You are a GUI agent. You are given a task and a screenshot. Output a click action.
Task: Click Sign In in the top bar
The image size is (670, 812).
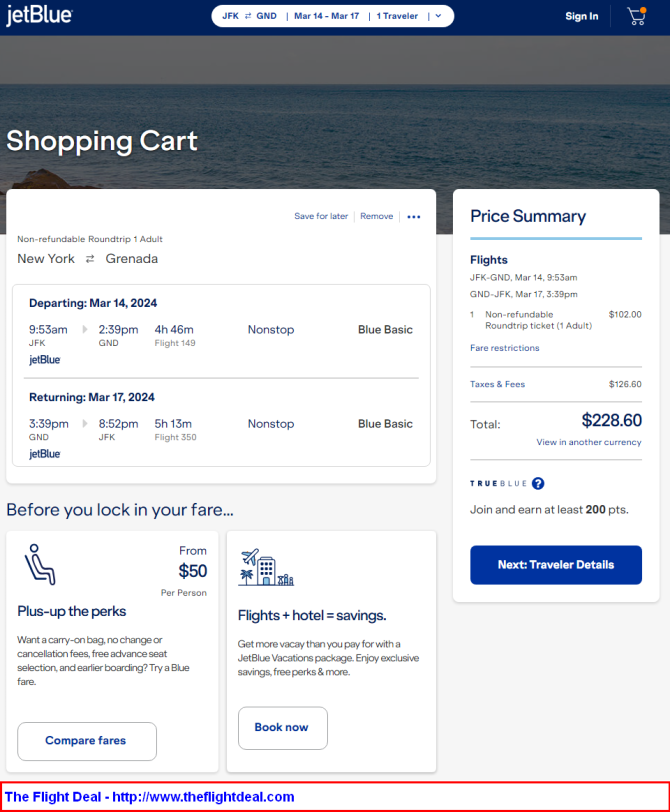(x=581, y=16)
